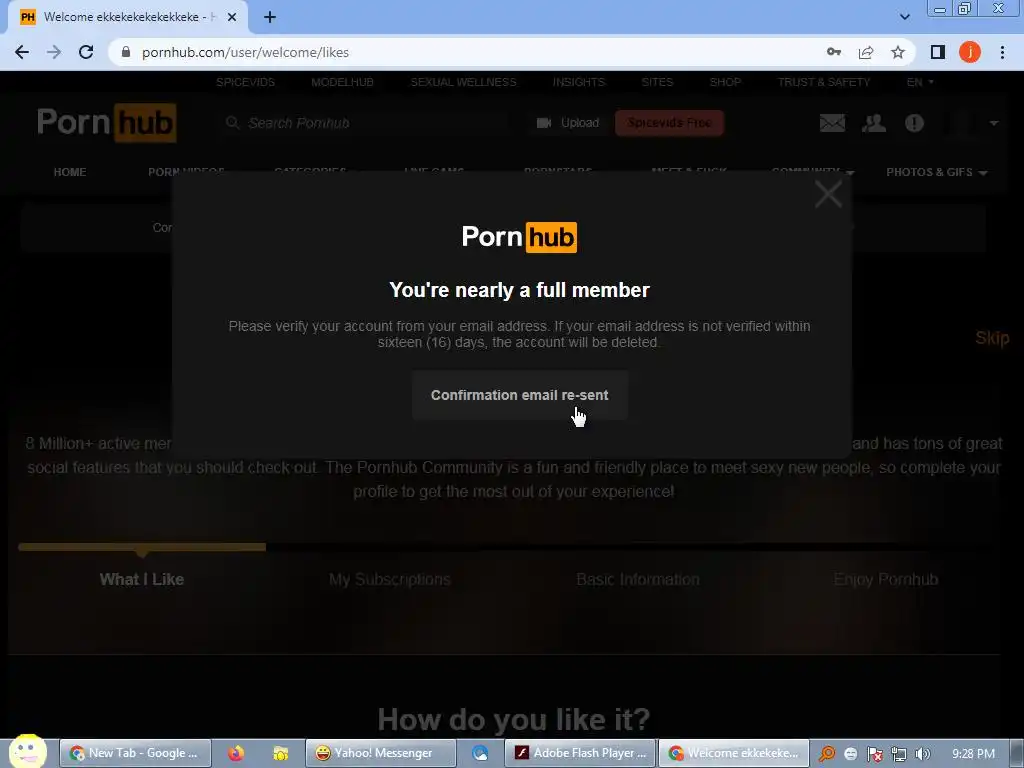Go back to the previous page

click(x=22, y=52)
